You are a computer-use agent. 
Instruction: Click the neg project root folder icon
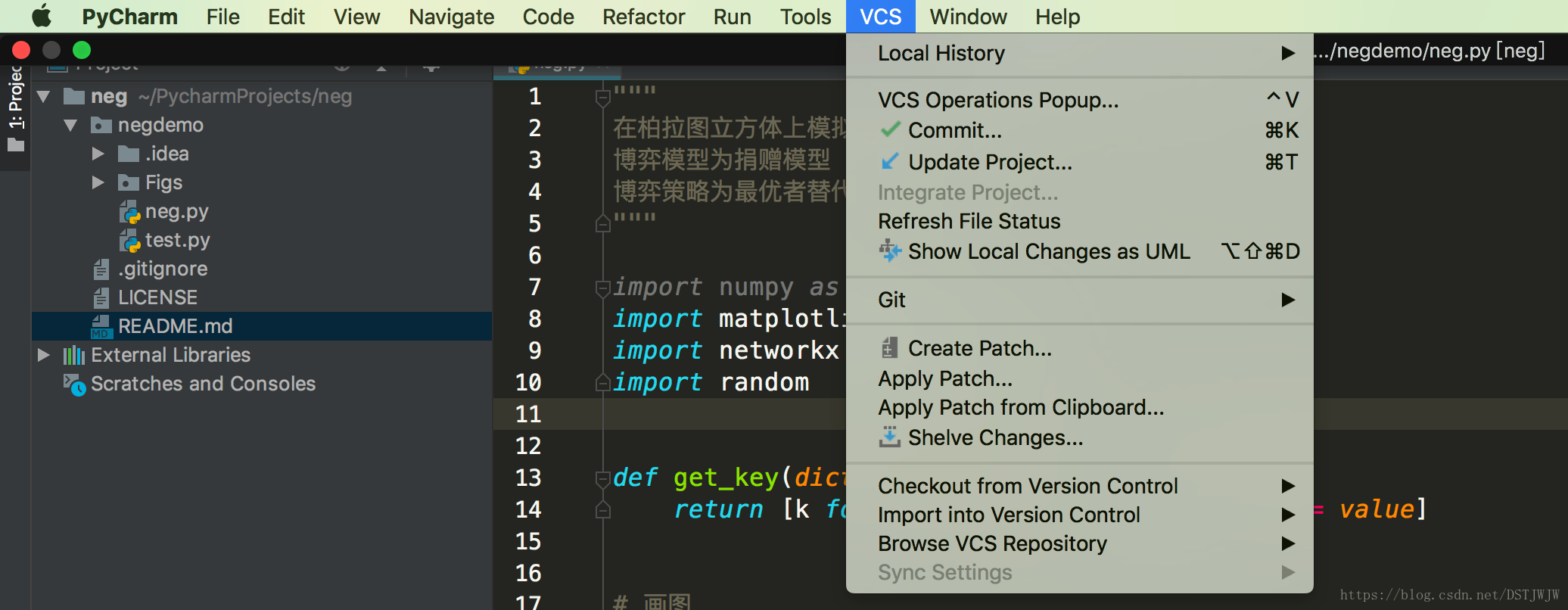click(x=74, y=96)
